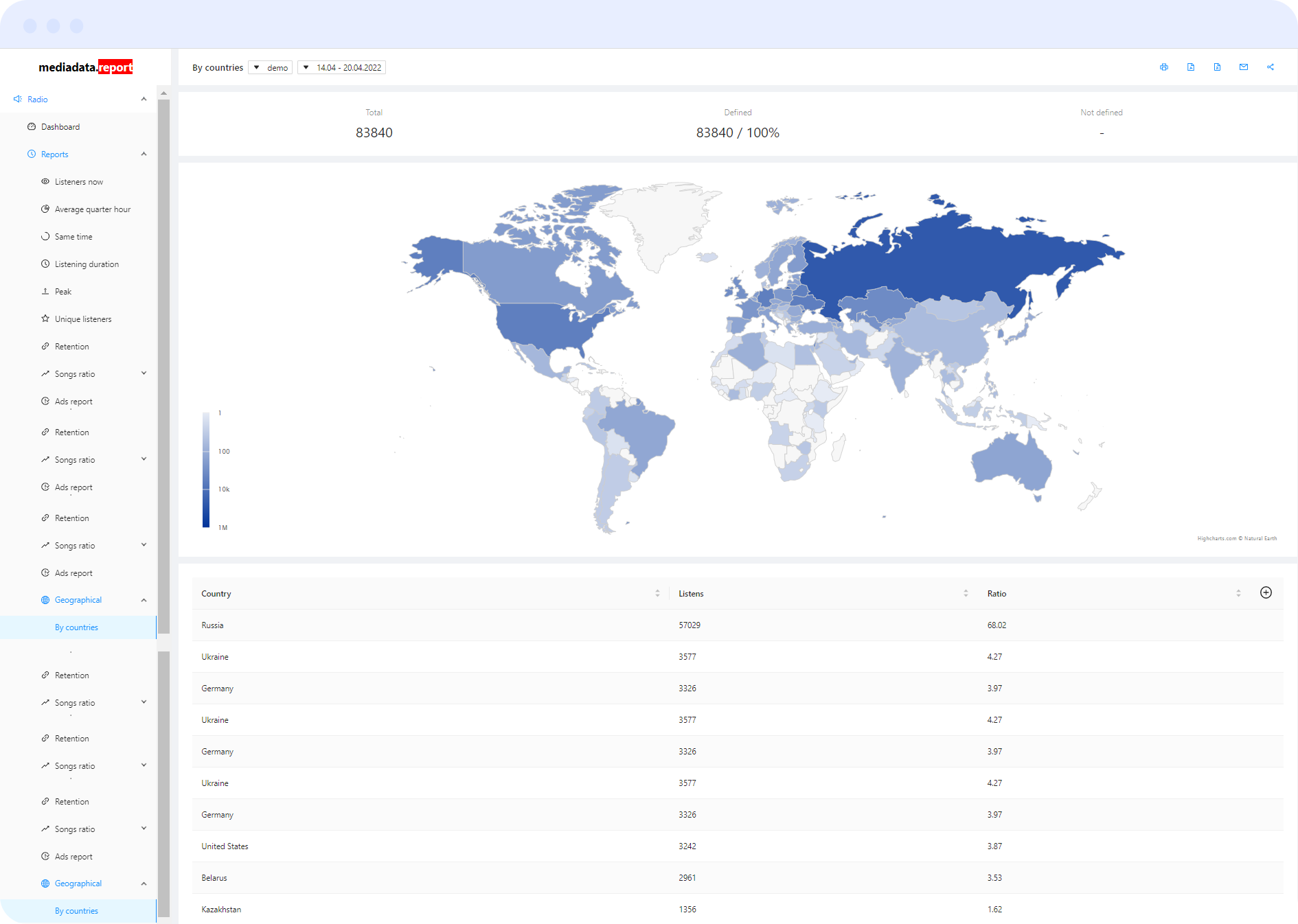Click the Total 83840 value
The height and width of the screenshot is (924, 1298).
(374, 132)
